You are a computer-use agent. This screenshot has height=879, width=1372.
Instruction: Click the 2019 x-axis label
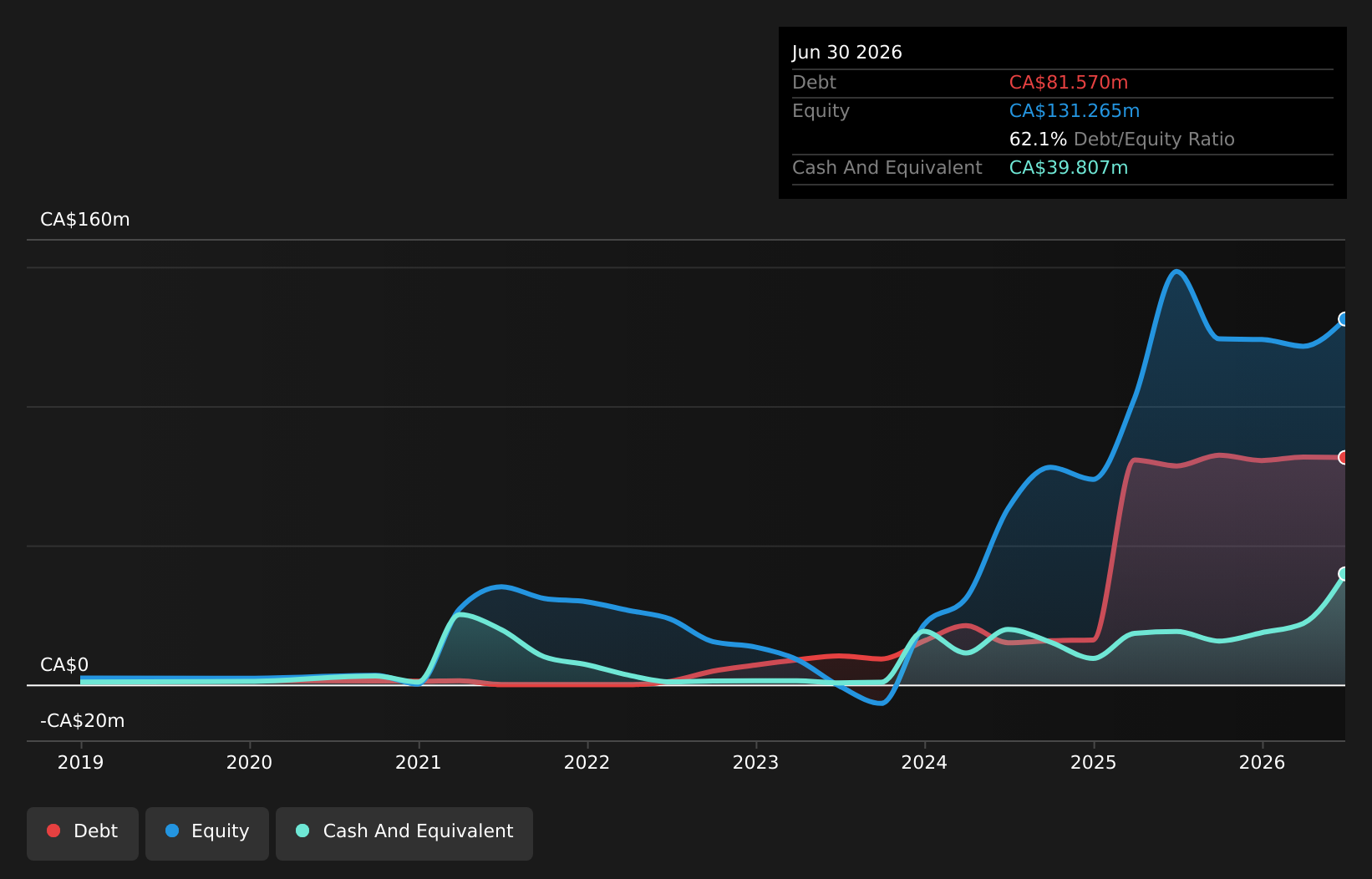(x=81, y=762)
